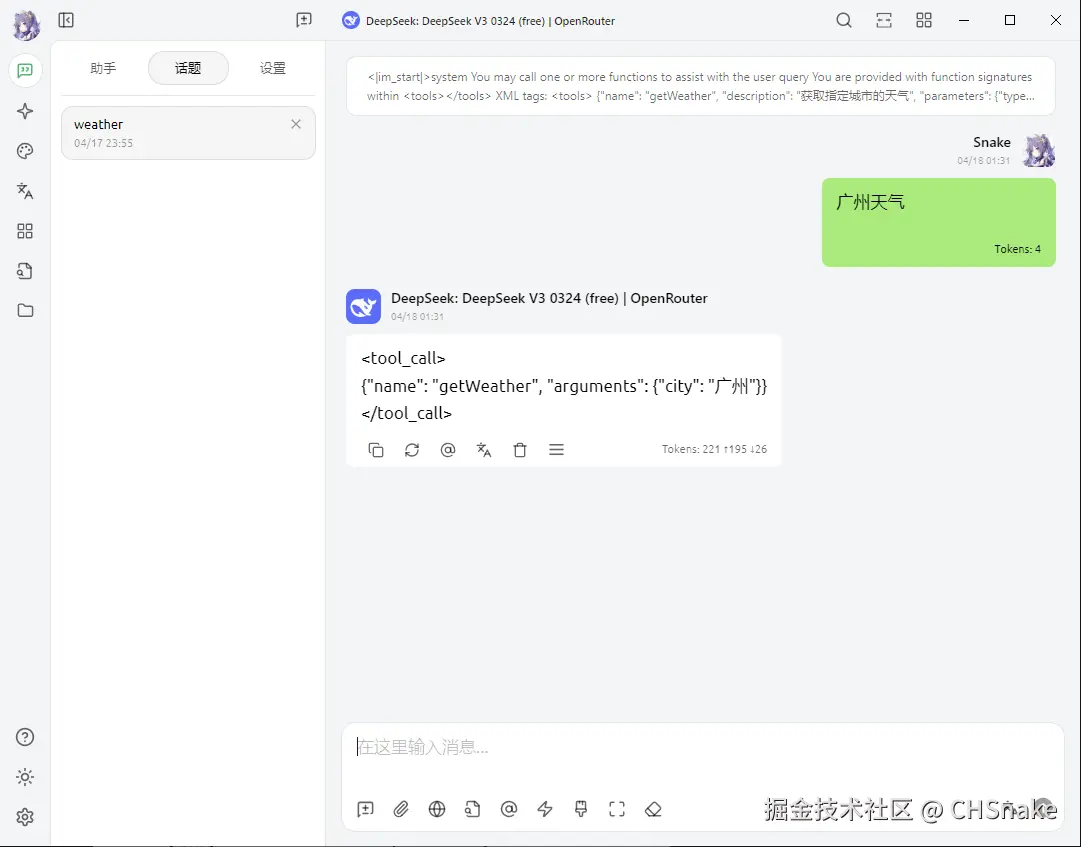Focus the 在这里输入消息 input field

tap(703, 748)
